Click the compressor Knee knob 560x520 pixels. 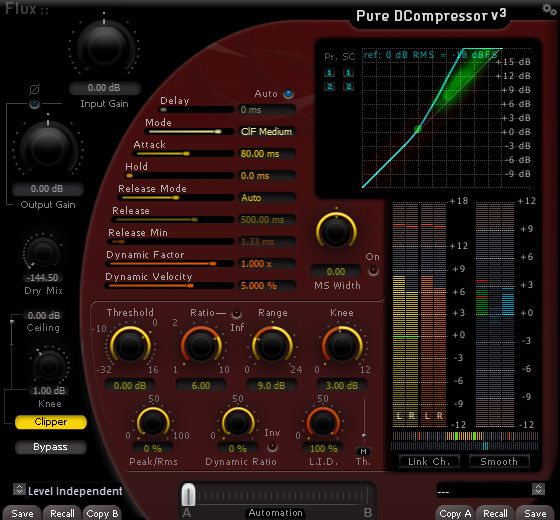point(342,345)
